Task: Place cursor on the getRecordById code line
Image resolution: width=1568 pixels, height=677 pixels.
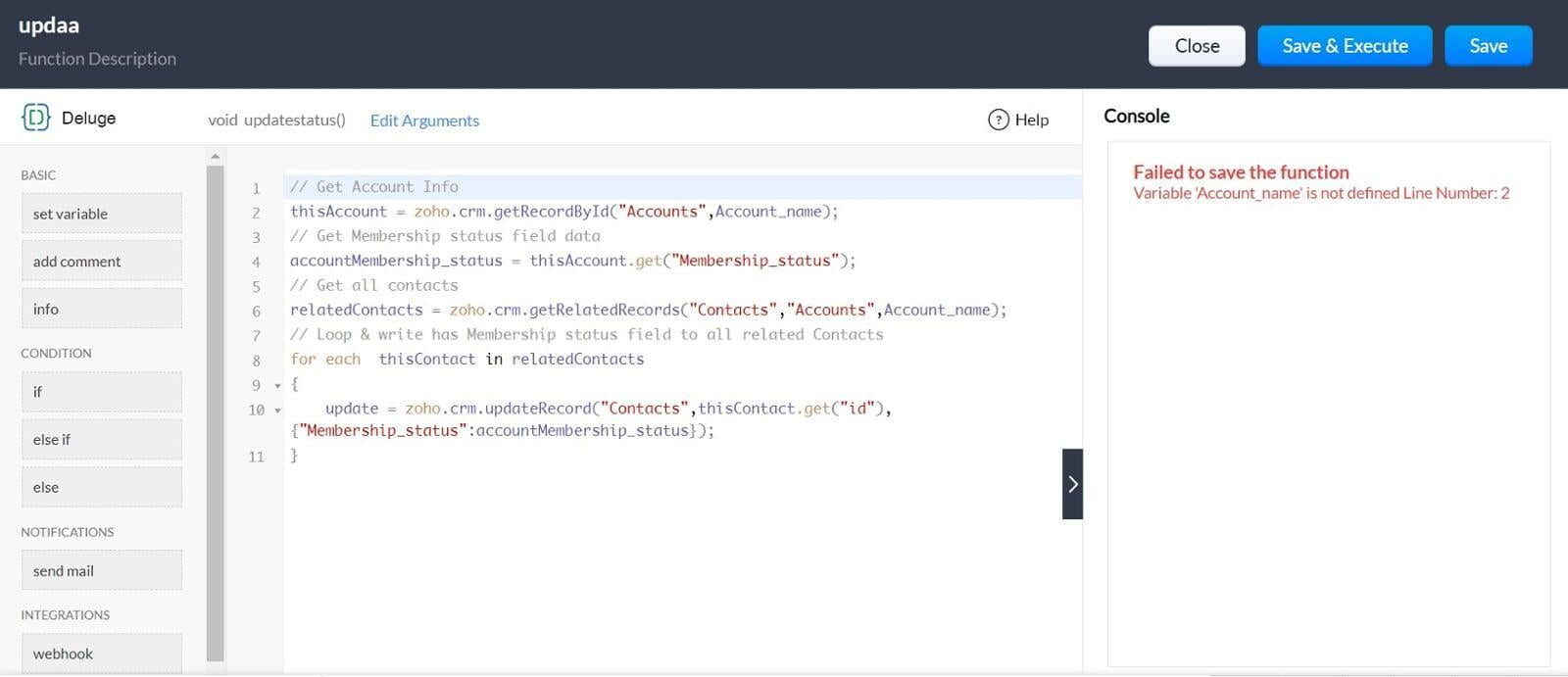Action: [564, 212]
